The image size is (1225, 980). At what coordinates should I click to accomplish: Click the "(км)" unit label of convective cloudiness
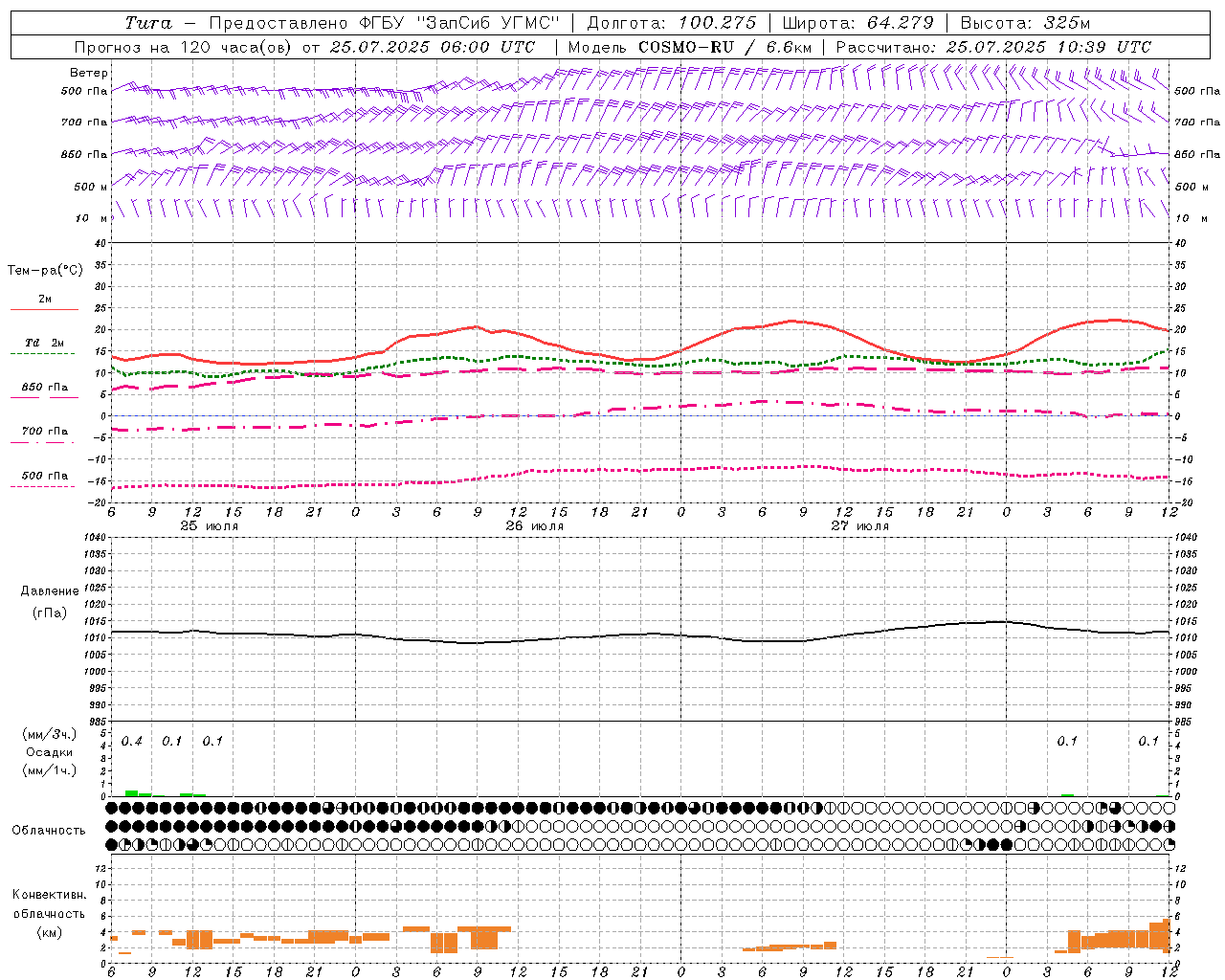click(49, 932)
